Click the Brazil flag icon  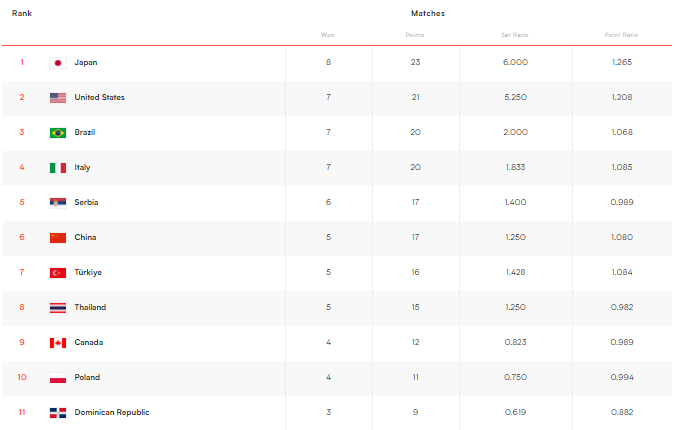pos(58,133)
